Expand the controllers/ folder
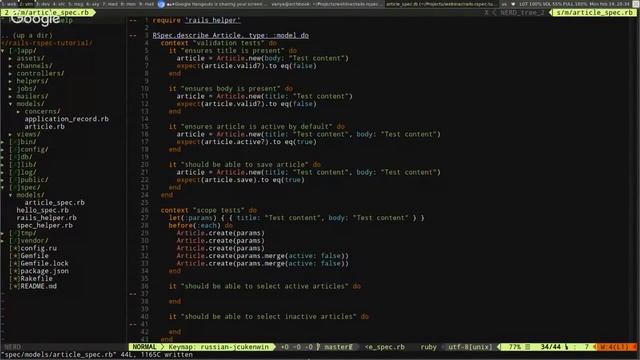The image size is (640, 360). (11, 73)
